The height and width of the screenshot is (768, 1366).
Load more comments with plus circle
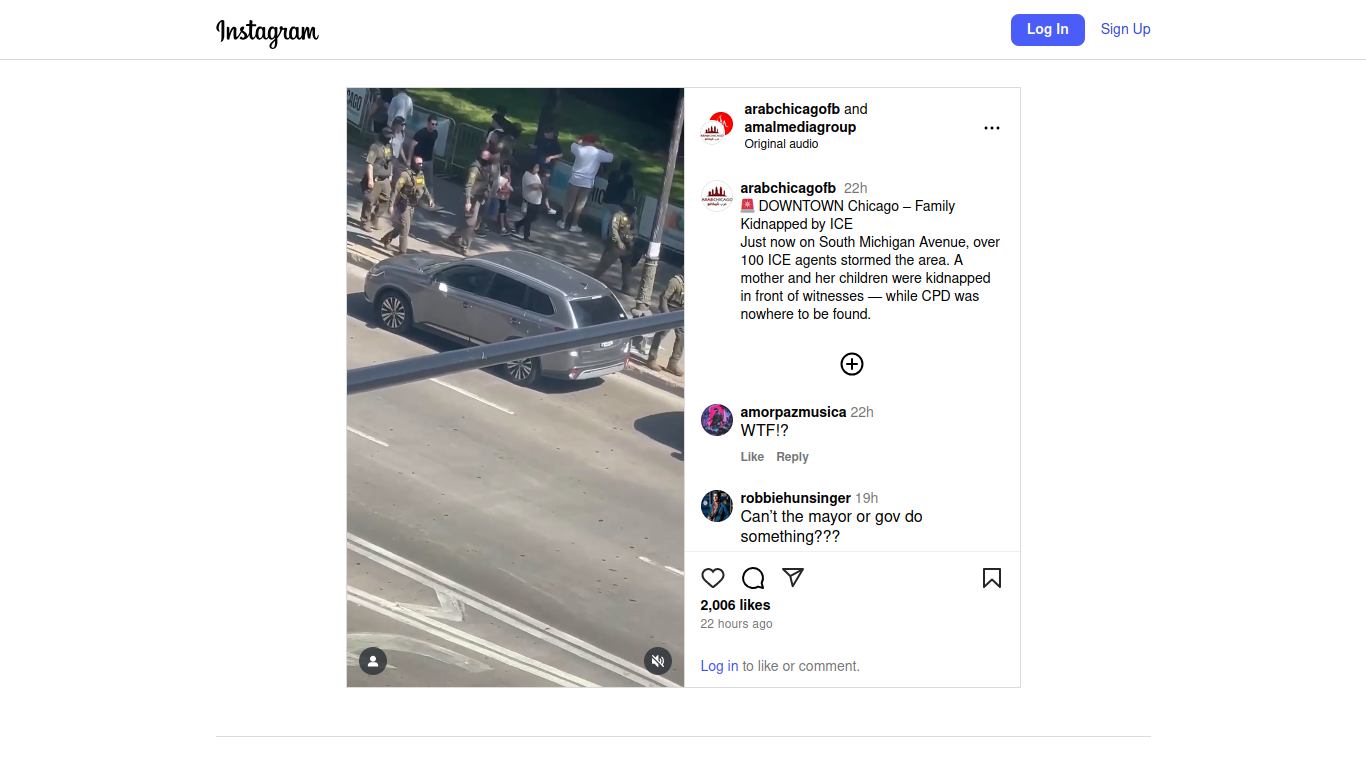click(x=852, y=364)
